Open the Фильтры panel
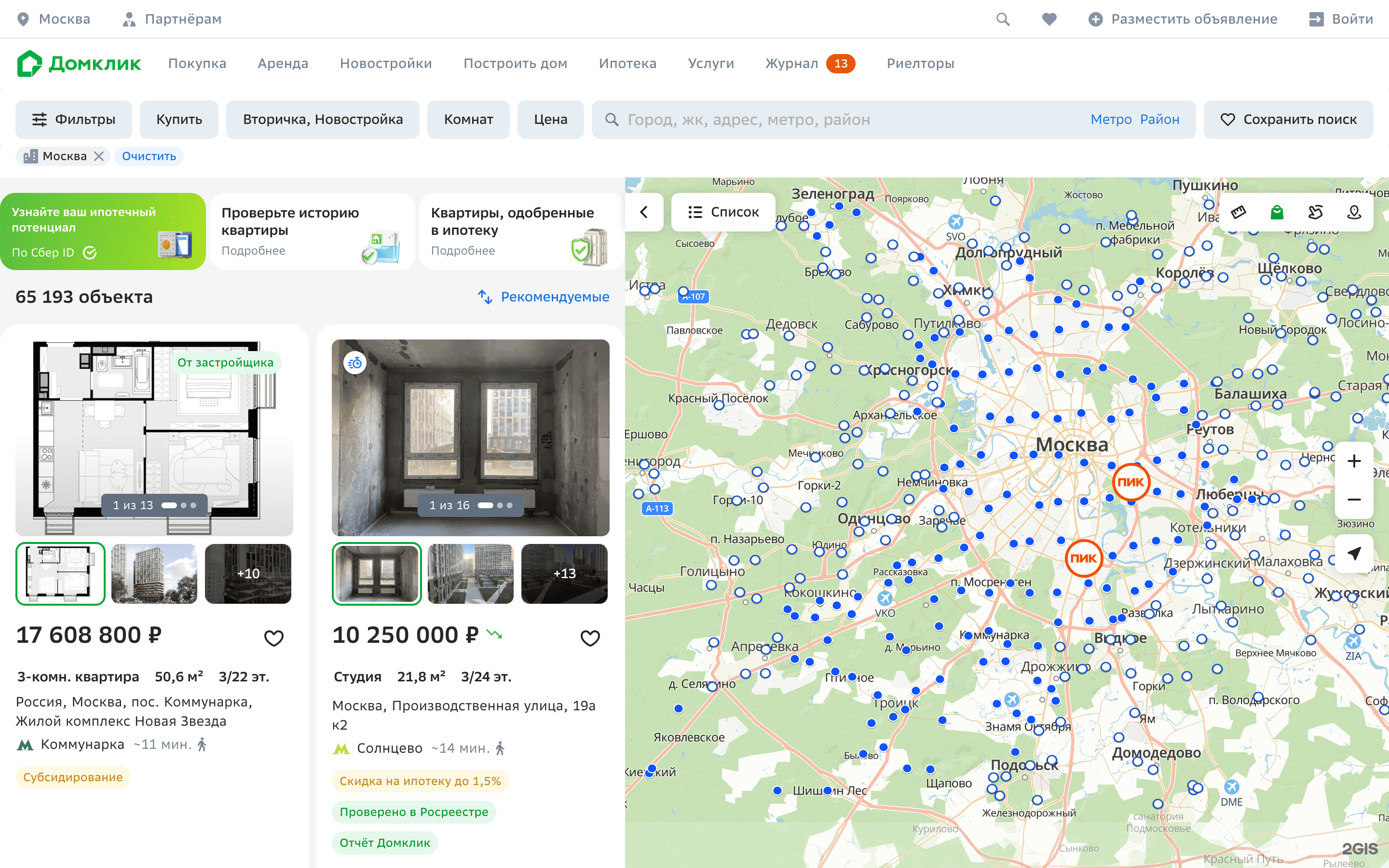This screenshot has width=1389, height=868. click(73, 120)
